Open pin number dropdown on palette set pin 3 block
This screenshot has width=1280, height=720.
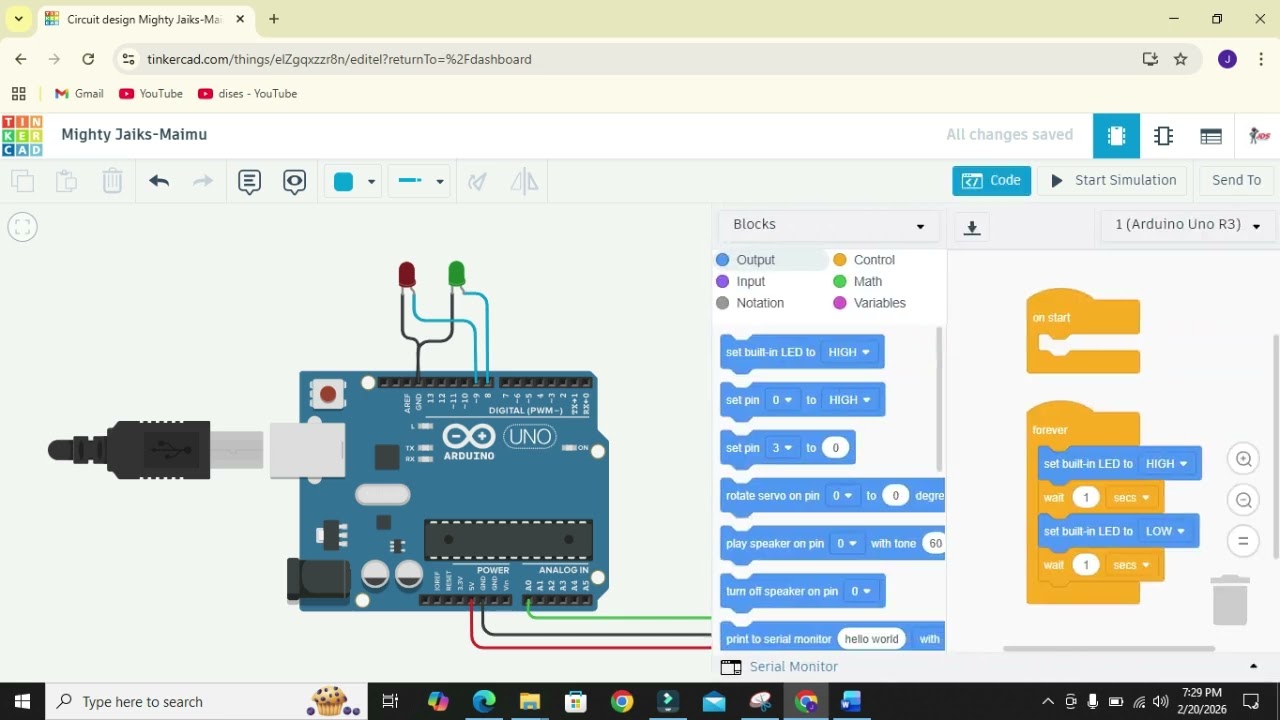[x=782, y=448]
